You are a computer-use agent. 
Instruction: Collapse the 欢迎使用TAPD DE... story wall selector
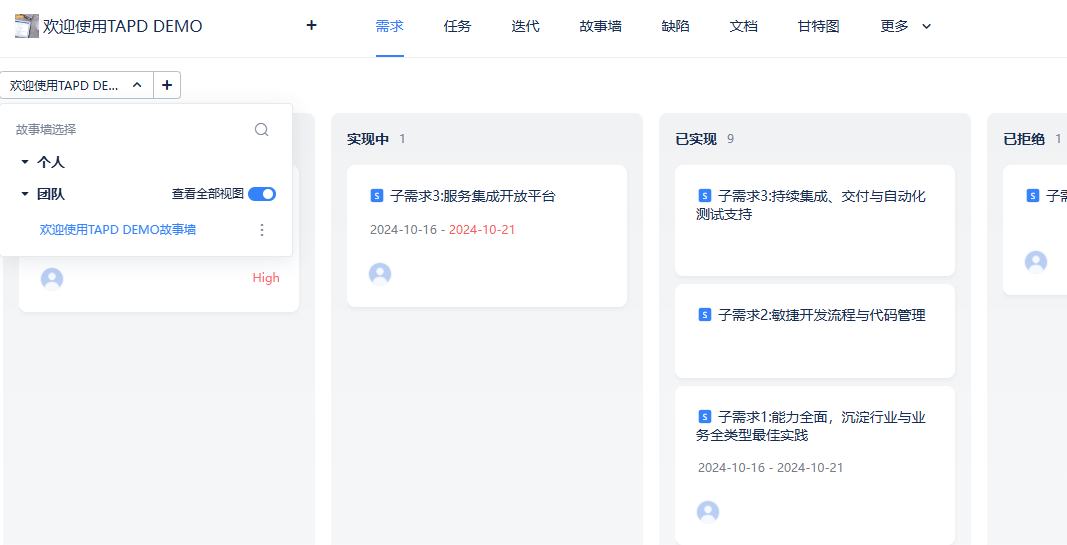pyautogui.click(x=77, y=85)
